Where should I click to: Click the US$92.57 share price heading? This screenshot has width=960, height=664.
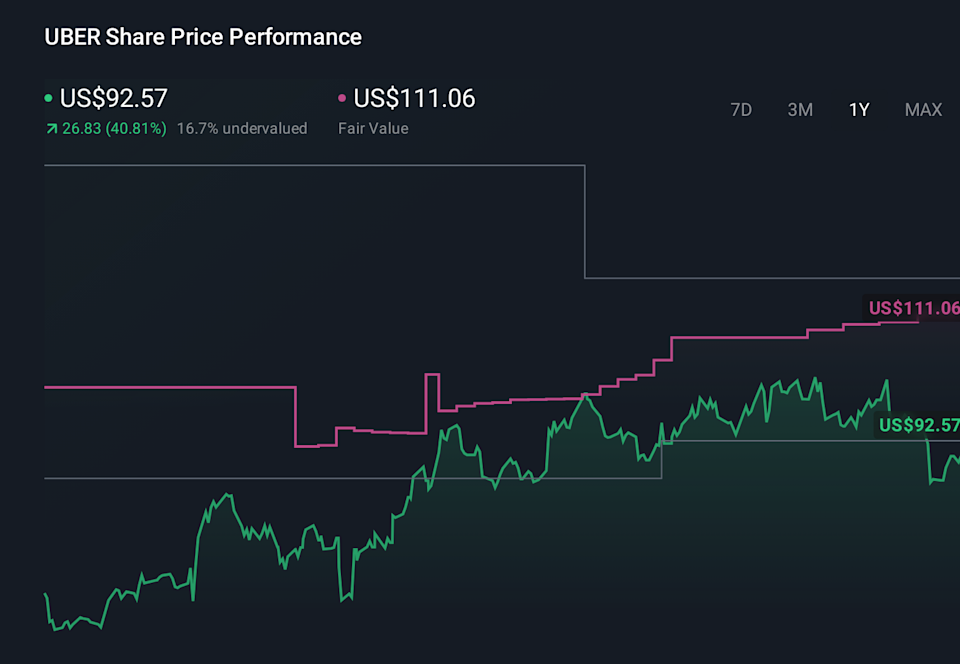[114, 99]
